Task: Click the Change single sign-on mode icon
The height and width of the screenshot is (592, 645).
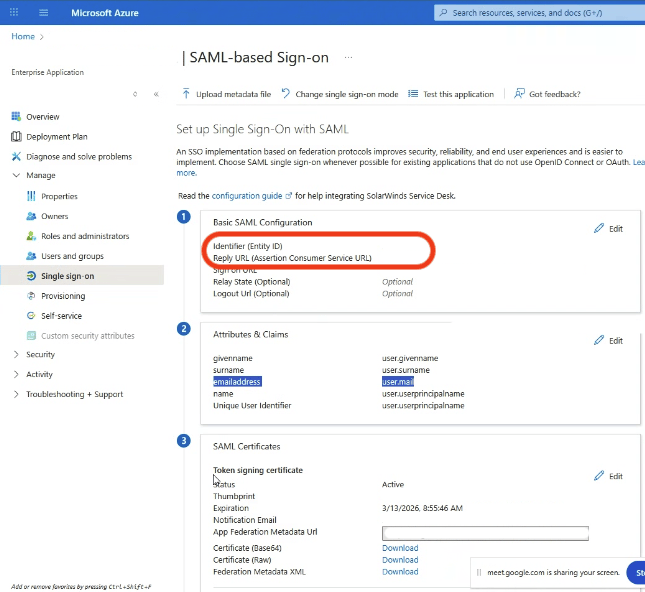Action: tap(285, 94)
